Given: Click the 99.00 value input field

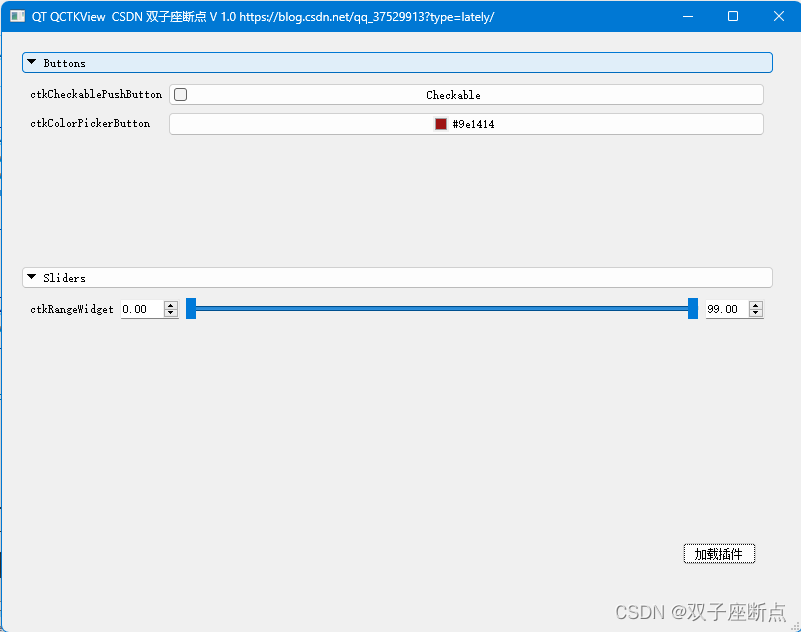Looking at the screenshot, I should click(725, 308).
